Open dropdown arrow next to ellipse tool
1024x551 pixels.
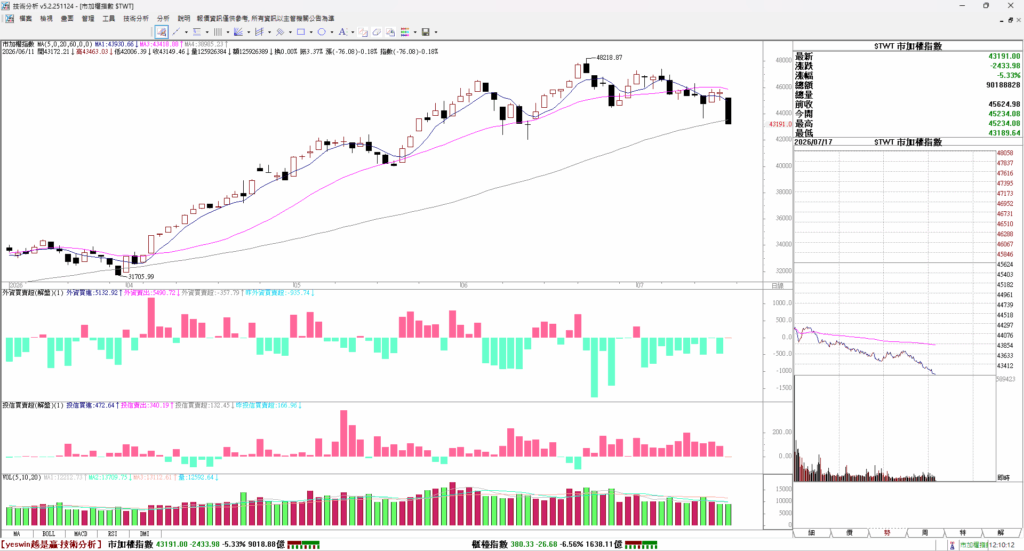pos(332,32)
